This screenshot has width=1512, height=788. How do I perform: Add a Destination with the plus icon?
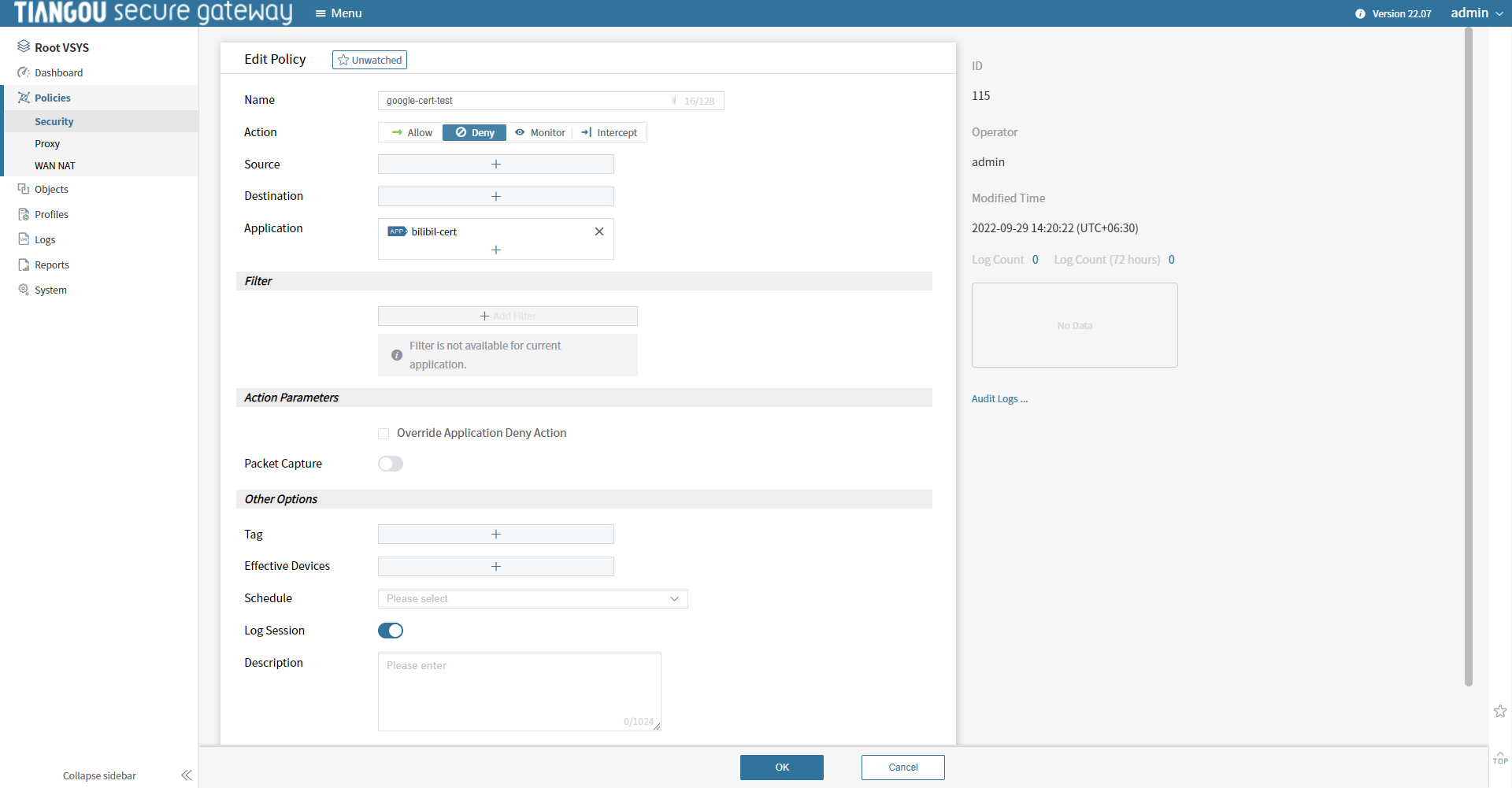496,197
